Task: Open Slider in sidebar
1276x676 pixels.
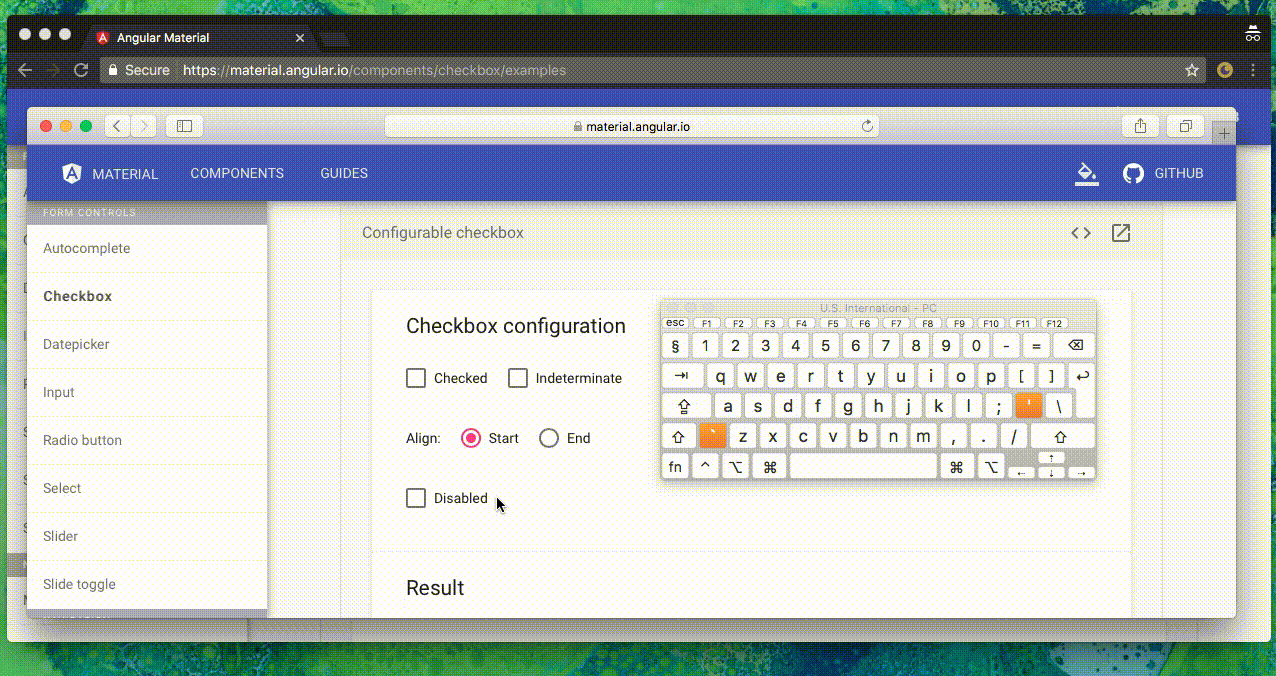Action: point(147,536)
